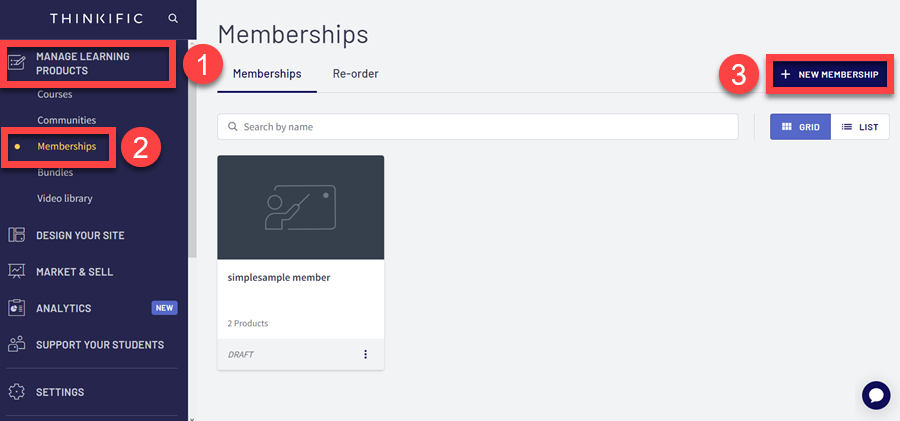Click the Search by name field
This screenshot has height=421, width=900.
coord(478,127)
